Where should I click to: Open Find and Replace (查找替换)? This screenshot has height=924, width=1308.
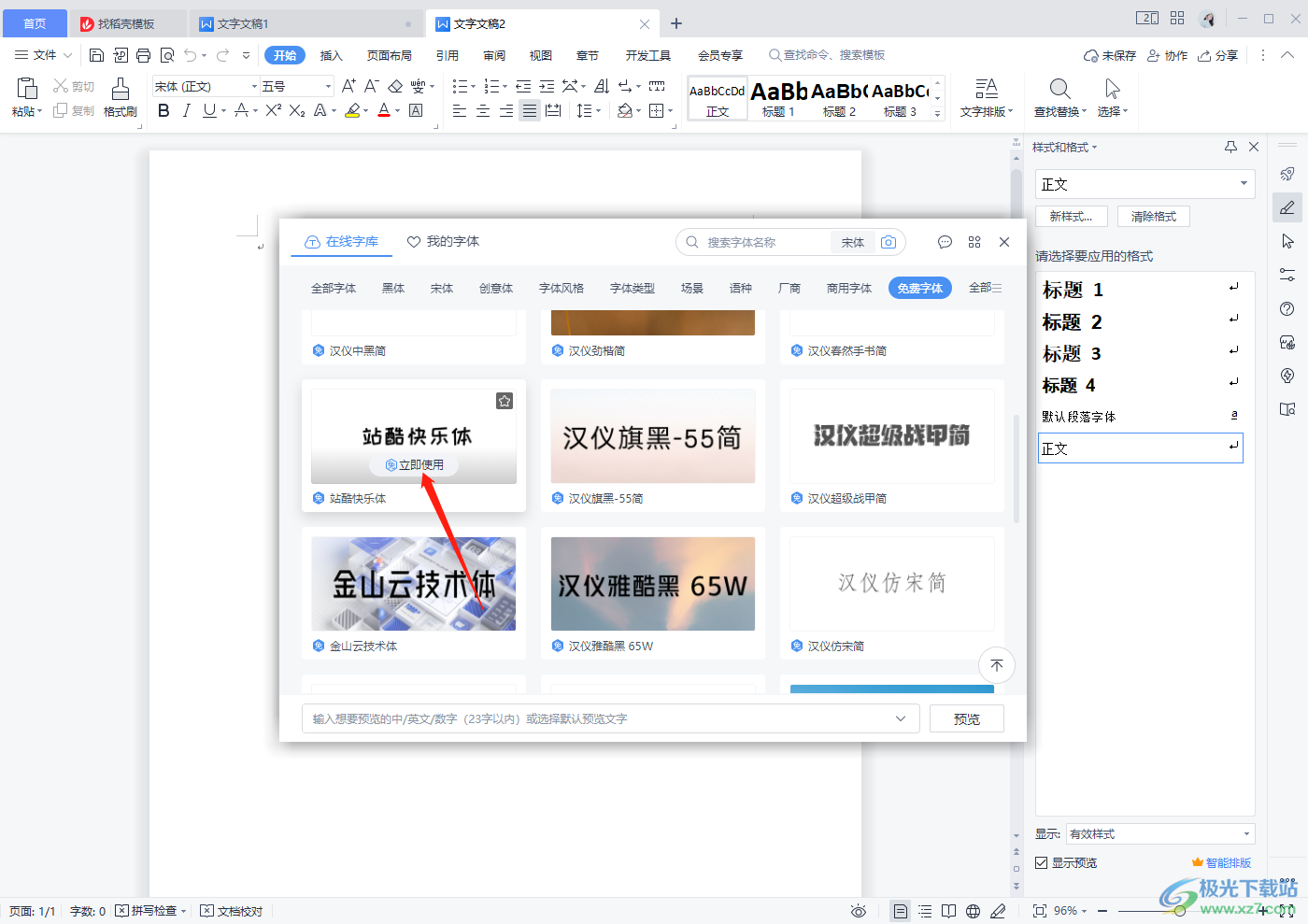(x=1060, y=97)
